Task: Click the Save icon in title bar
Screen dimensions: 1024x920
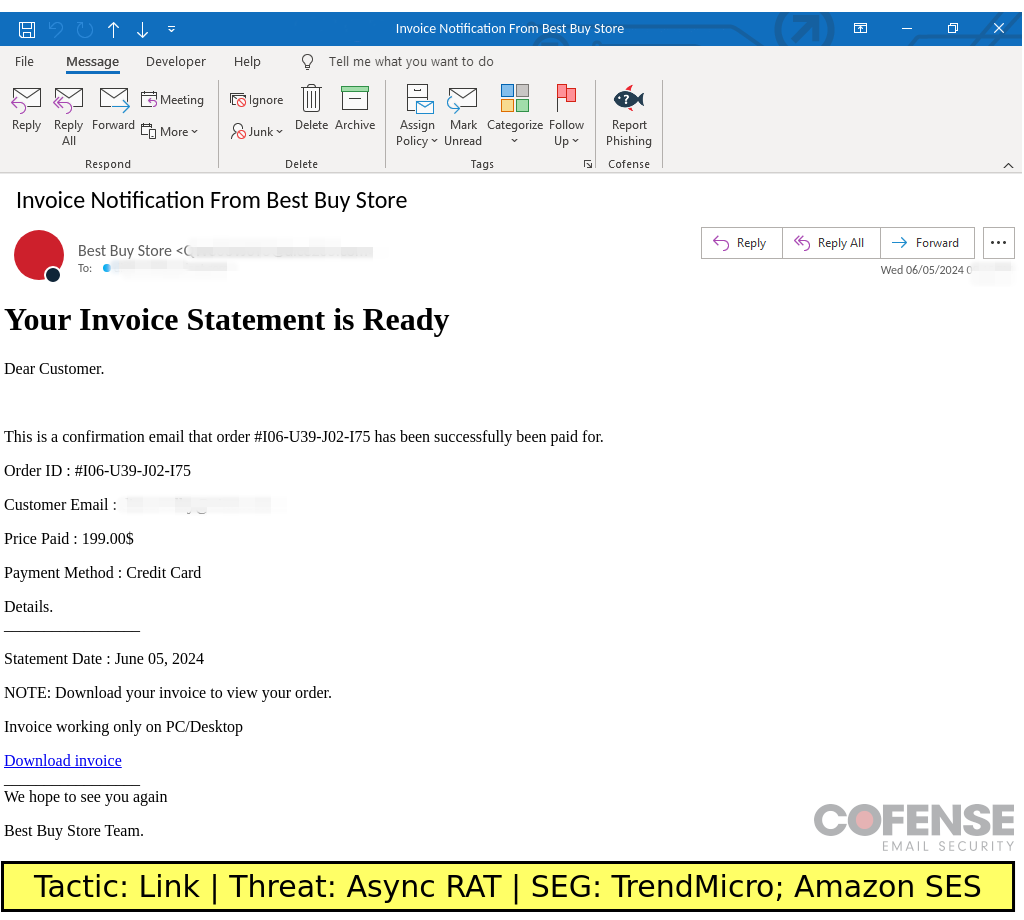Action: point(28,29)
